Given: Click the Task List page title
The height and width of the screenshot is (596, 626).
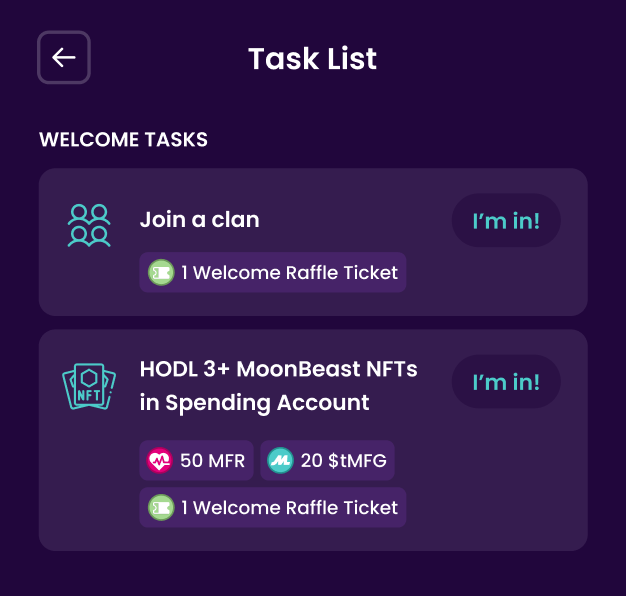Looking at the screenshot, I should pyautogui.click(x=313, y=59).
